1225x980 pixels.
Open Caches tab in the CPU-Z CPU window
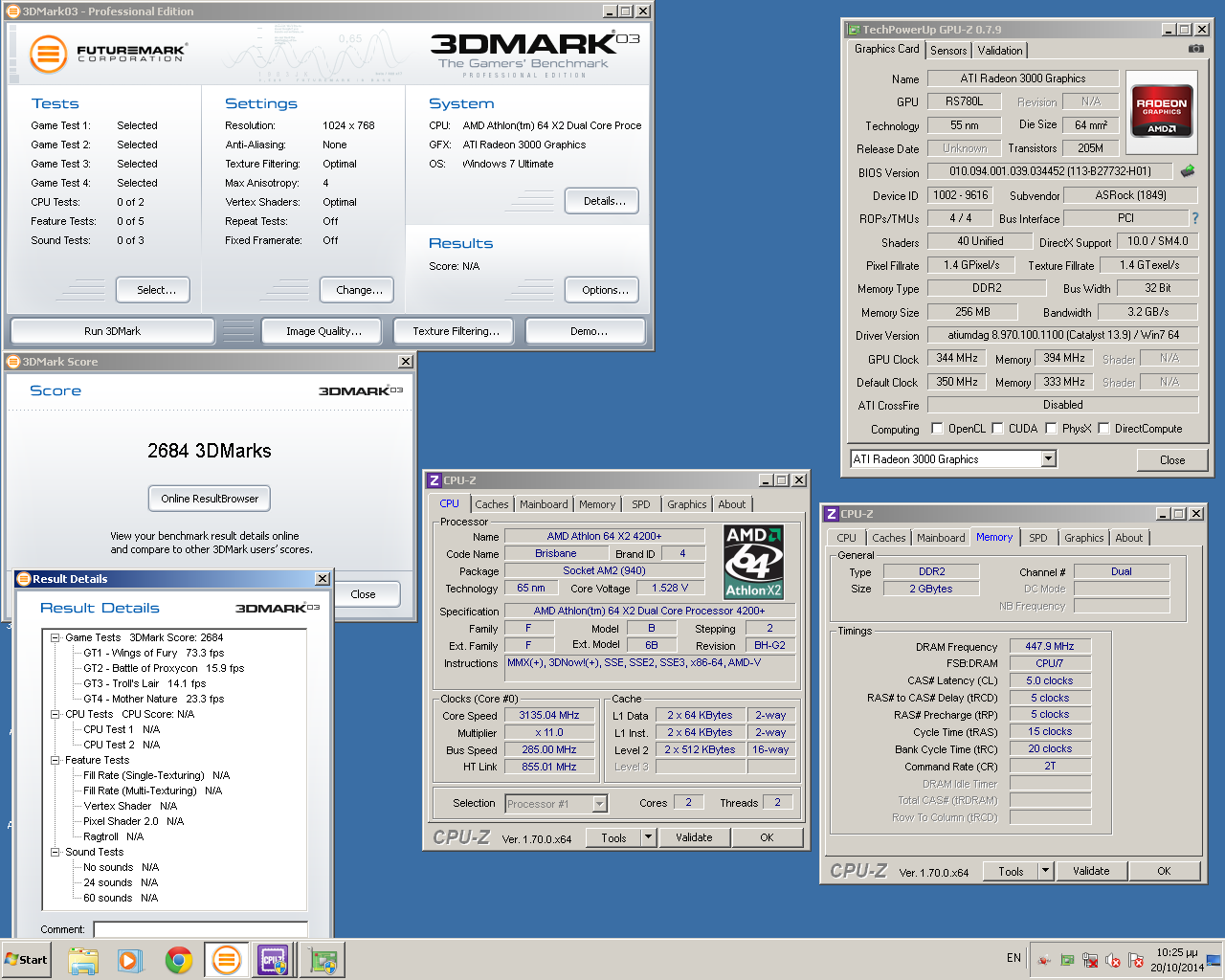(492, 504)
